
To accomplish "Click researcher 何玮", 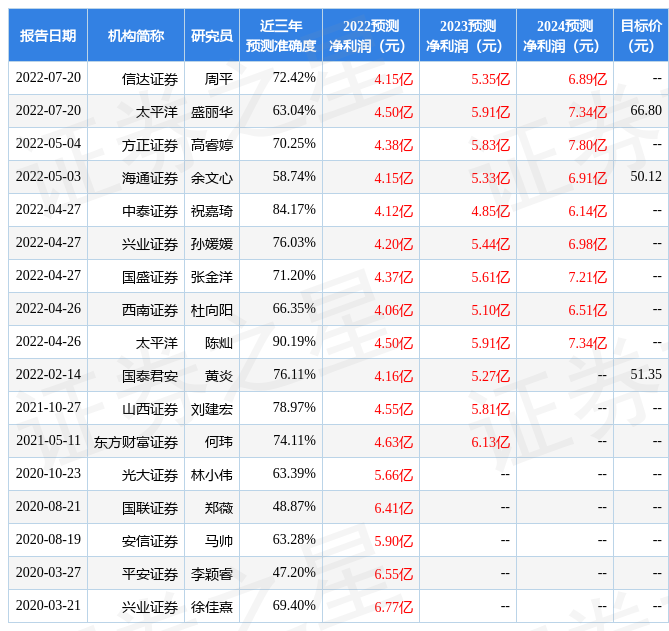I will point(218,442).
